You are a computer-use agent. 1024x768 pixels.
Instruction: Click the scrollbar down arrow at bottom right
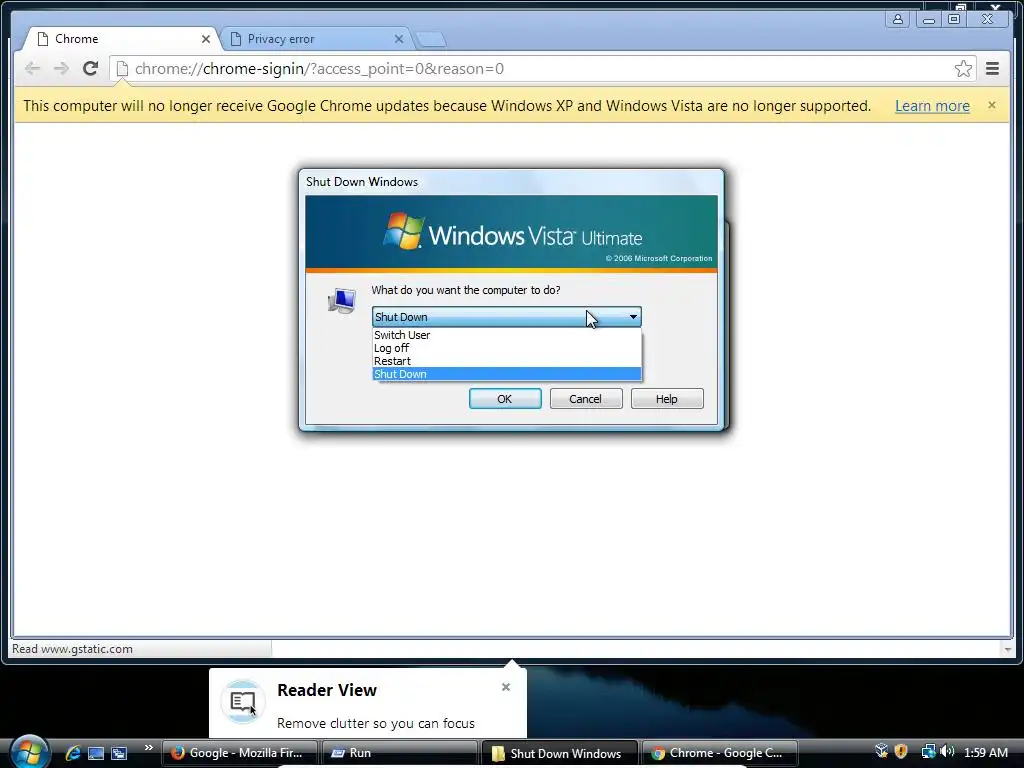1008,649
